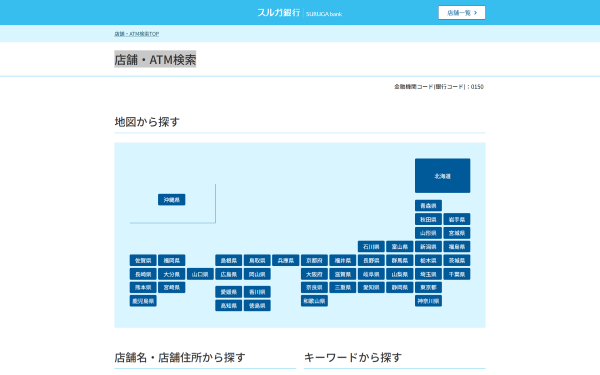Pick 新潟県 on the map
The height and width of the screenshot is (375, 600).
coord(428,247)
